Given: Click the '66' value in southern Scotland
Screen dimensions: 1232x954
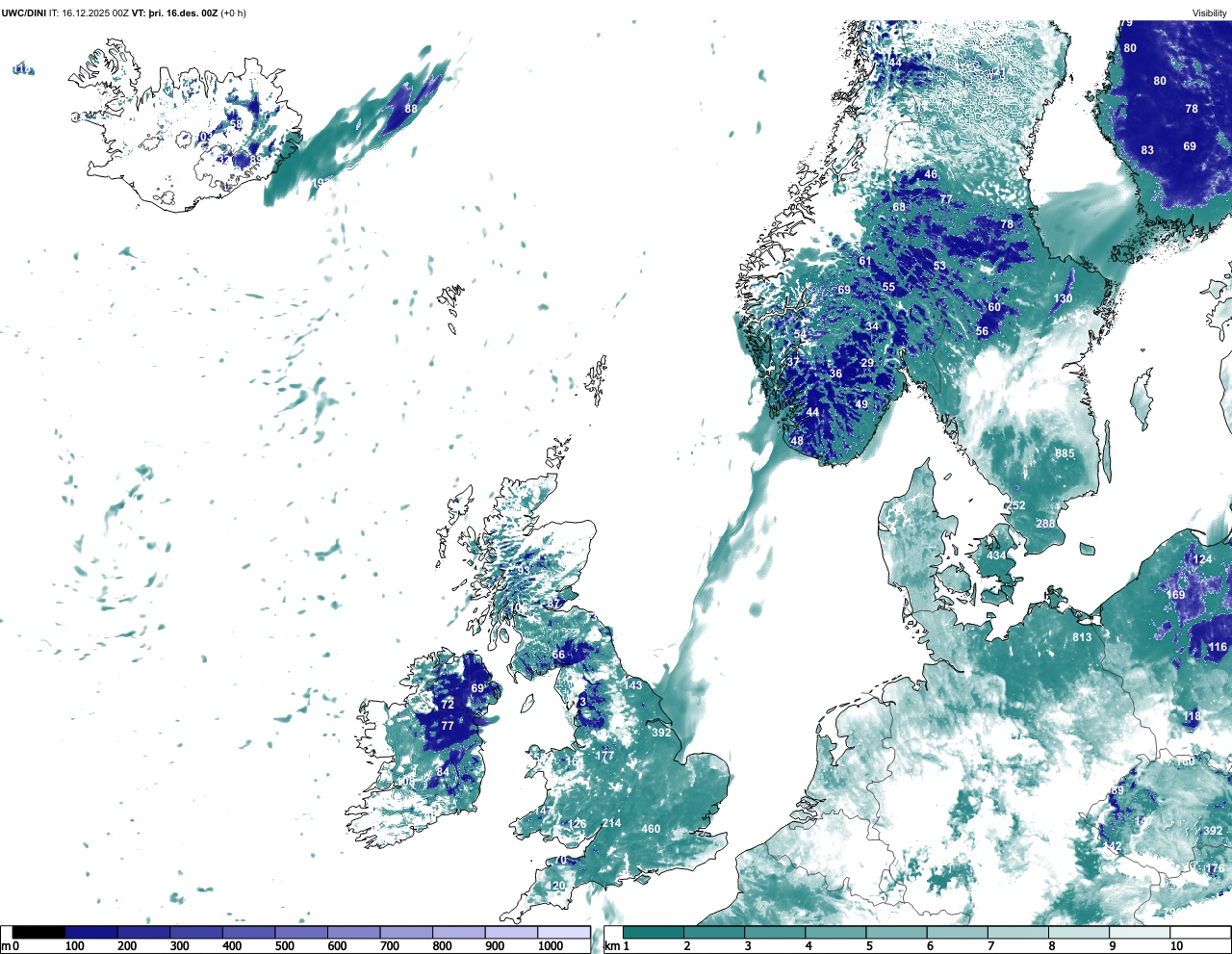Looking at the screenshot, I should pos(558,655).
